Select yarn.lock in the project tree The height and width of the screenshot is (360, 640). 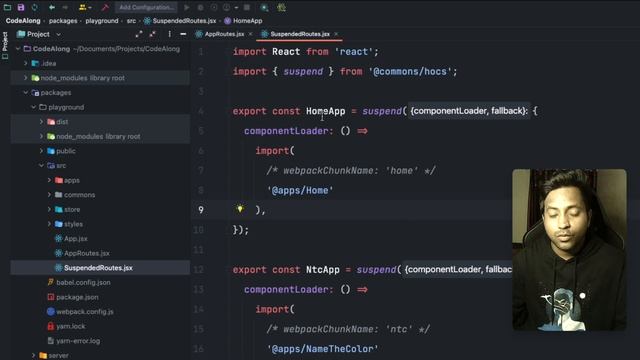click(71, 327)
